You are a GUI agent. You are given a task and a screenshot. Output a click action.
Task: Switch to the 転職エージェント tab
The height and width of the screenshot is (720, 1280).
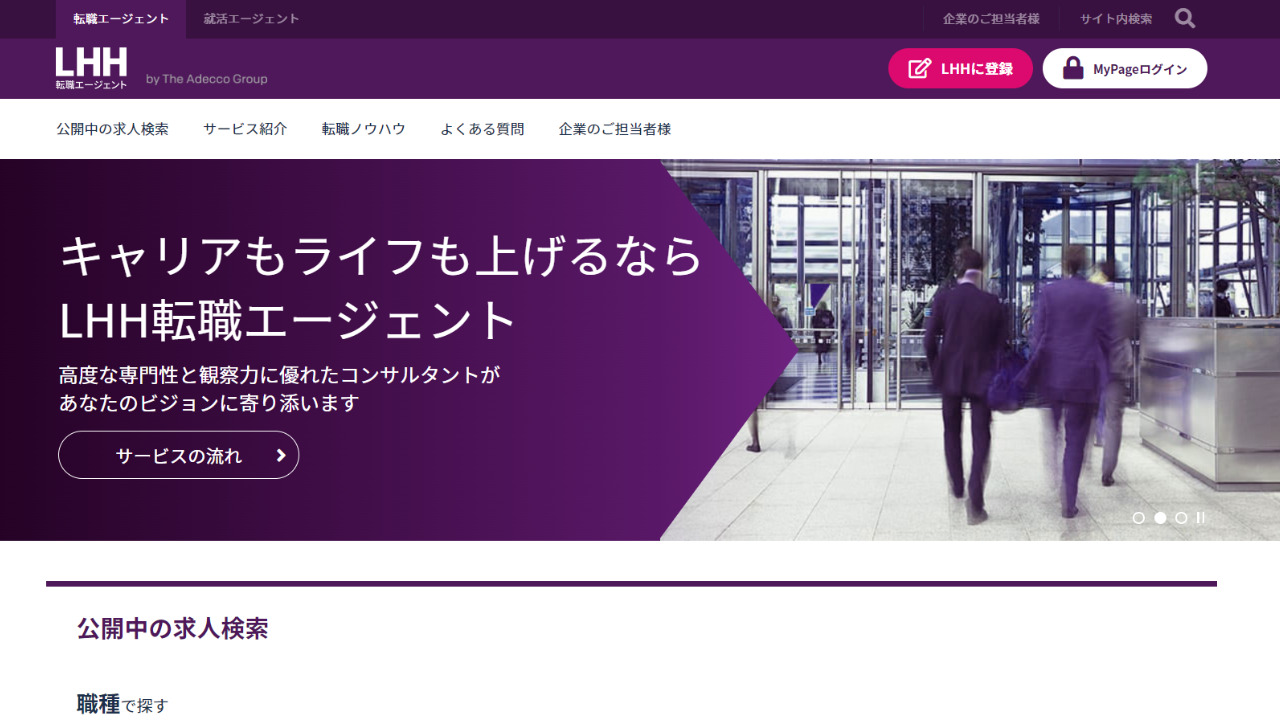click(121, 19)
